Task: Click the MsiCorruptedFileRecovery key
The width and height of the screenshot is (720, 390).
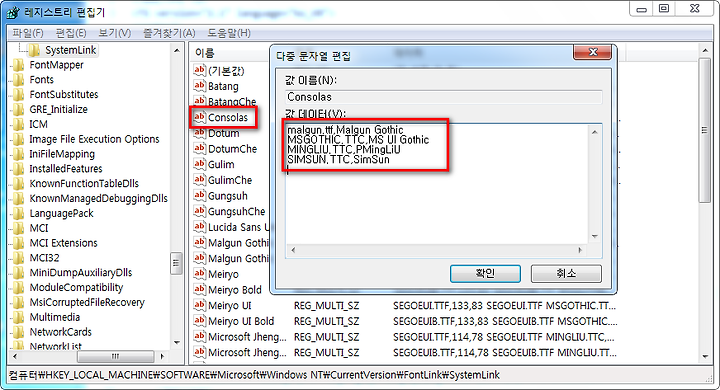Action: click(x=87, y=302)
